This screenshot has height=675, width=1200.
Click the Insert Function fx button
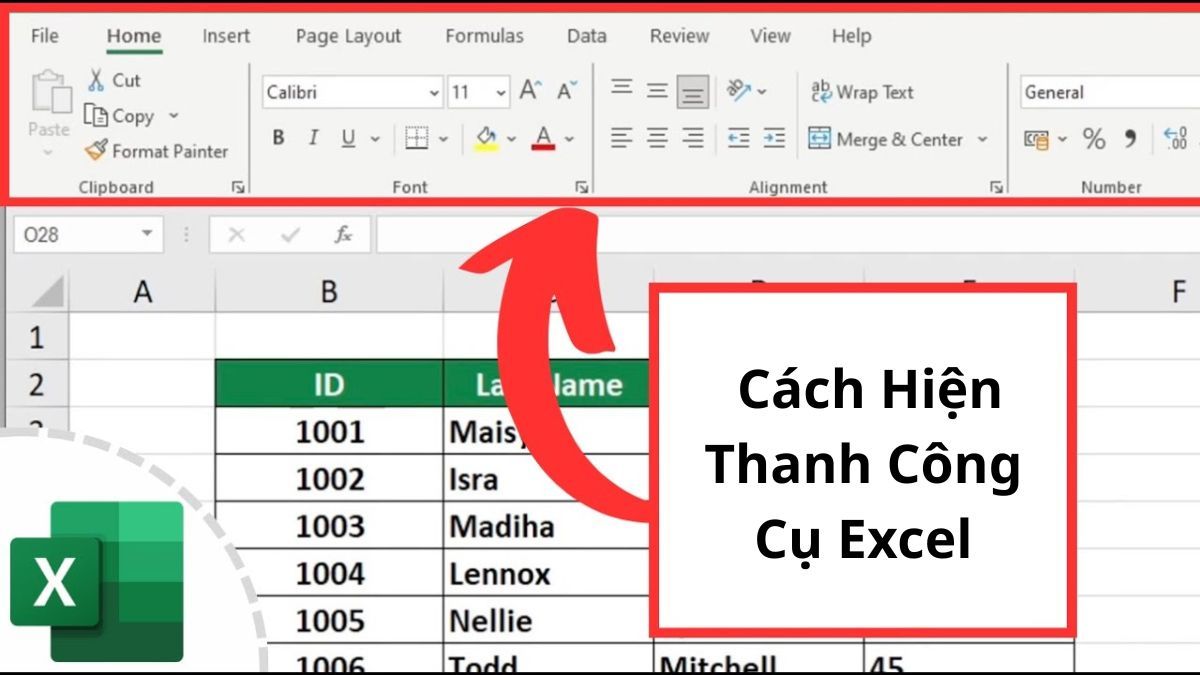(x=343, y=235)
